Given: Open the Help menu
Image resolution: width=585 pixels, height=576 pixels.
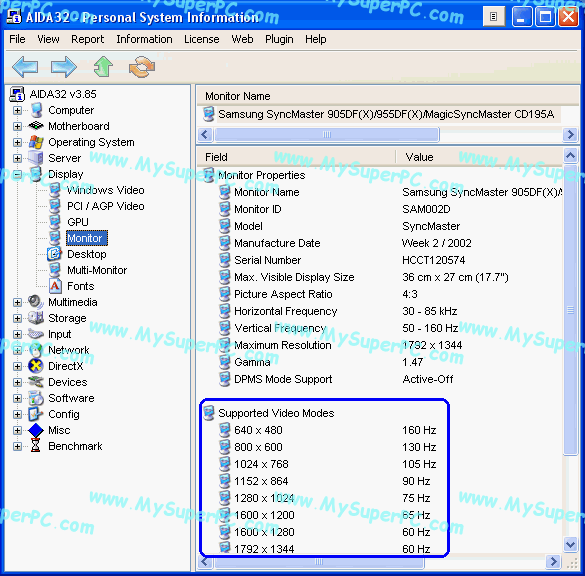Looking at the screenshot, I should 316,39.
